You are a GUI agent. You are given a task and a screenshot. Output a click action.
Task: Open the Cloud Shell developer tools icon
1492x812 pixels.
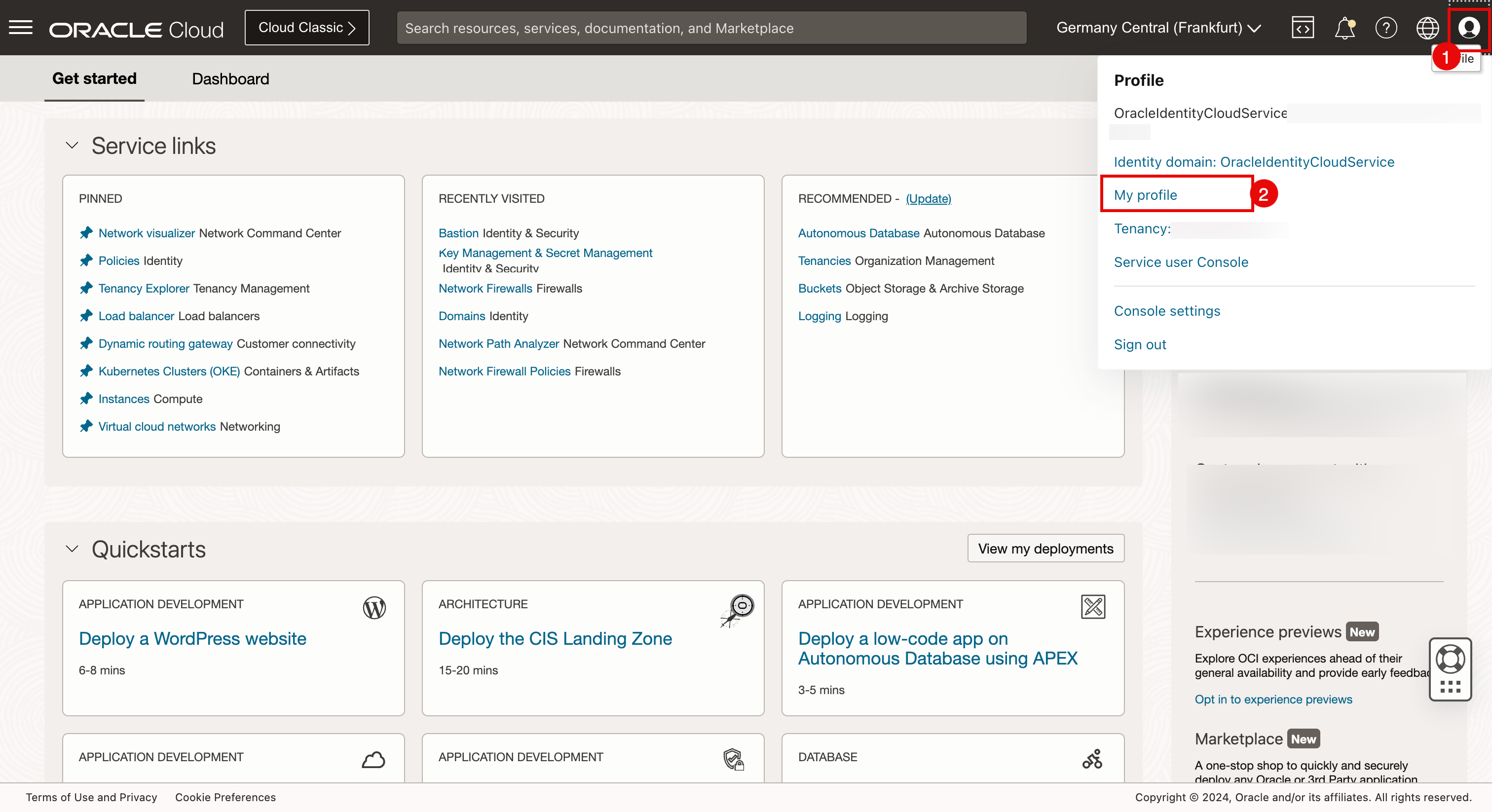pyautogui.click(x=1302, y=28)
